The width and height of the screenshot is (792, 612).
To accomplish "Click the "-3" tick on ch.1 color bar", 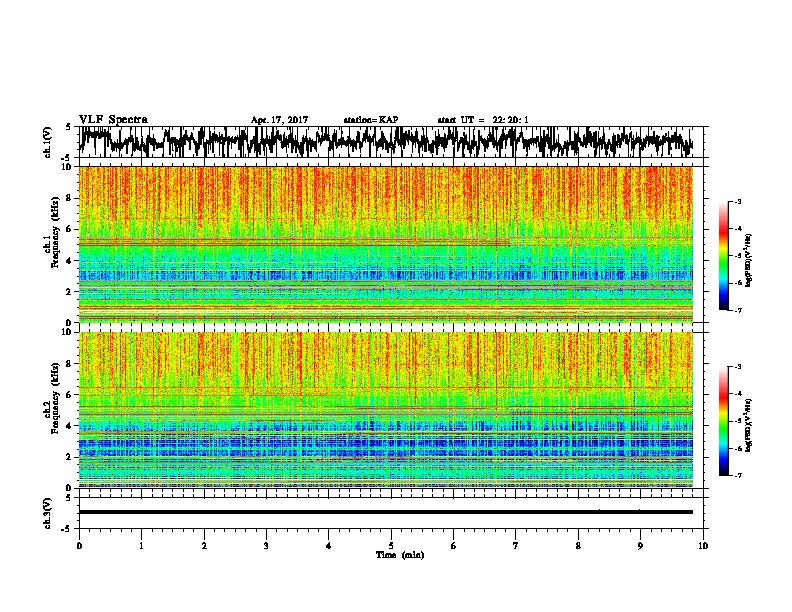I will [x=738, y=201].
